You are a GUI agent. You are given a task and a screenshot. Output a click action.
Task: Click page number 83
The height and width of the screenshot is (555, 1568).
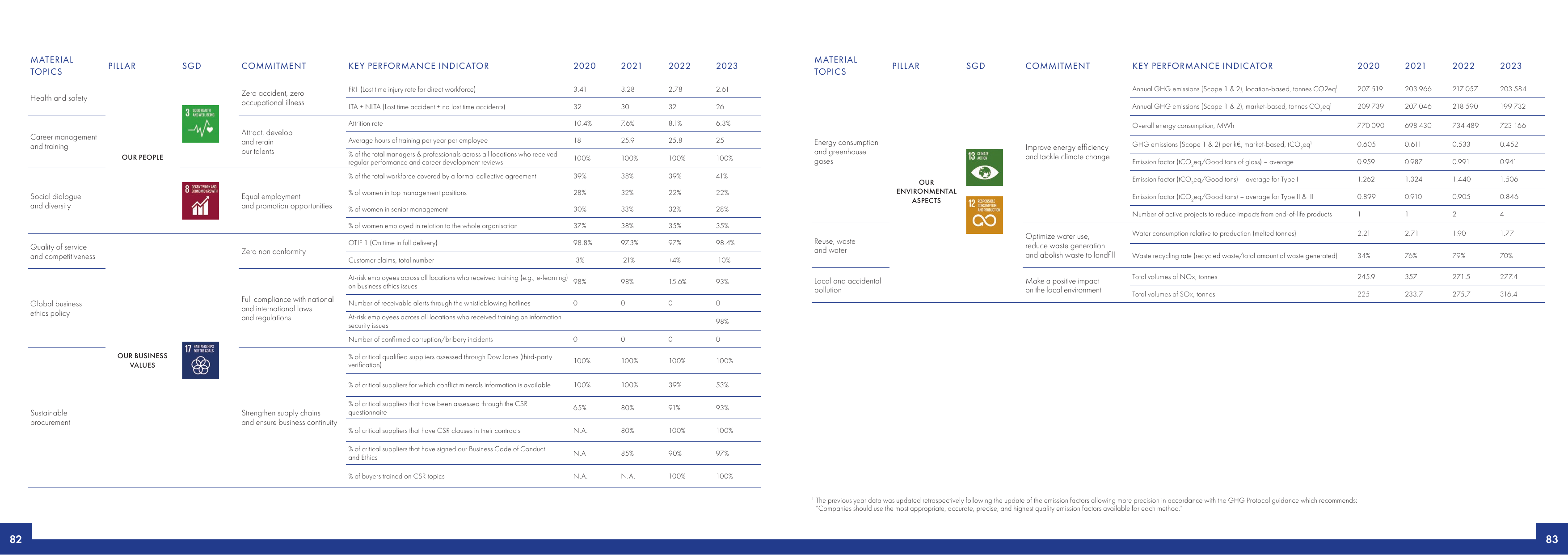[1552, 539]
